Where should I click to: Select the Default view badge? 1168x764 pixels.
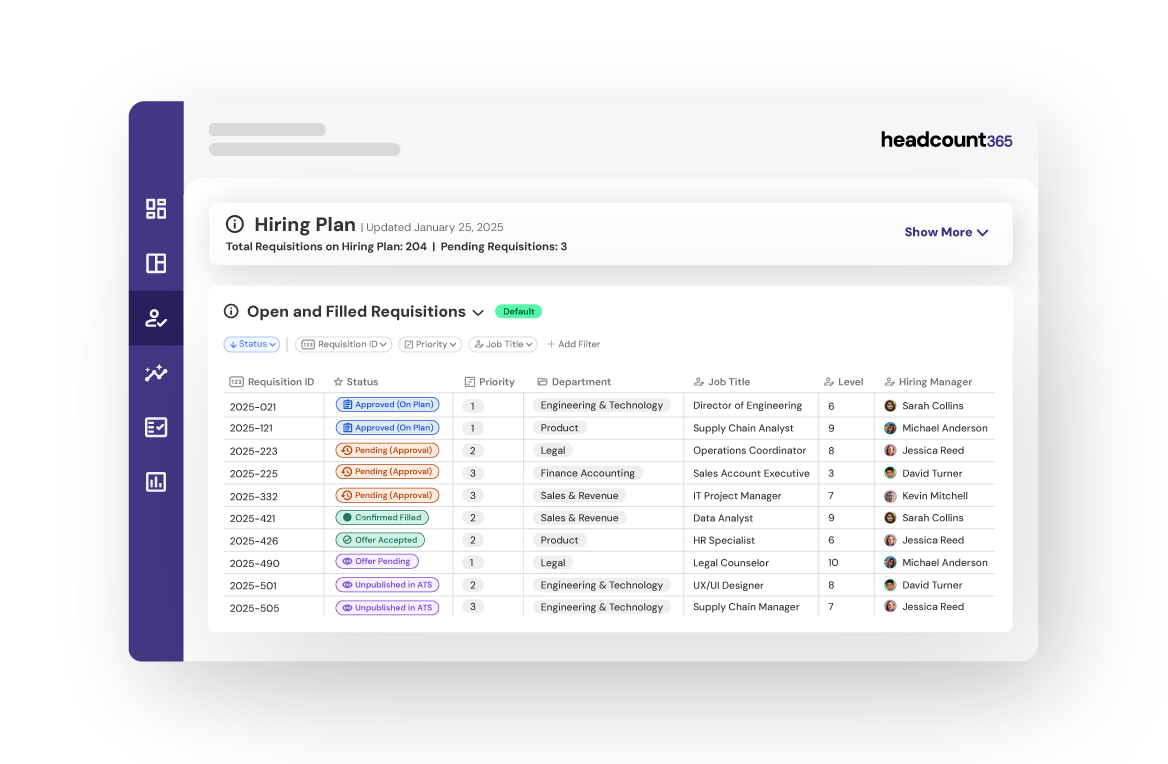518,311
